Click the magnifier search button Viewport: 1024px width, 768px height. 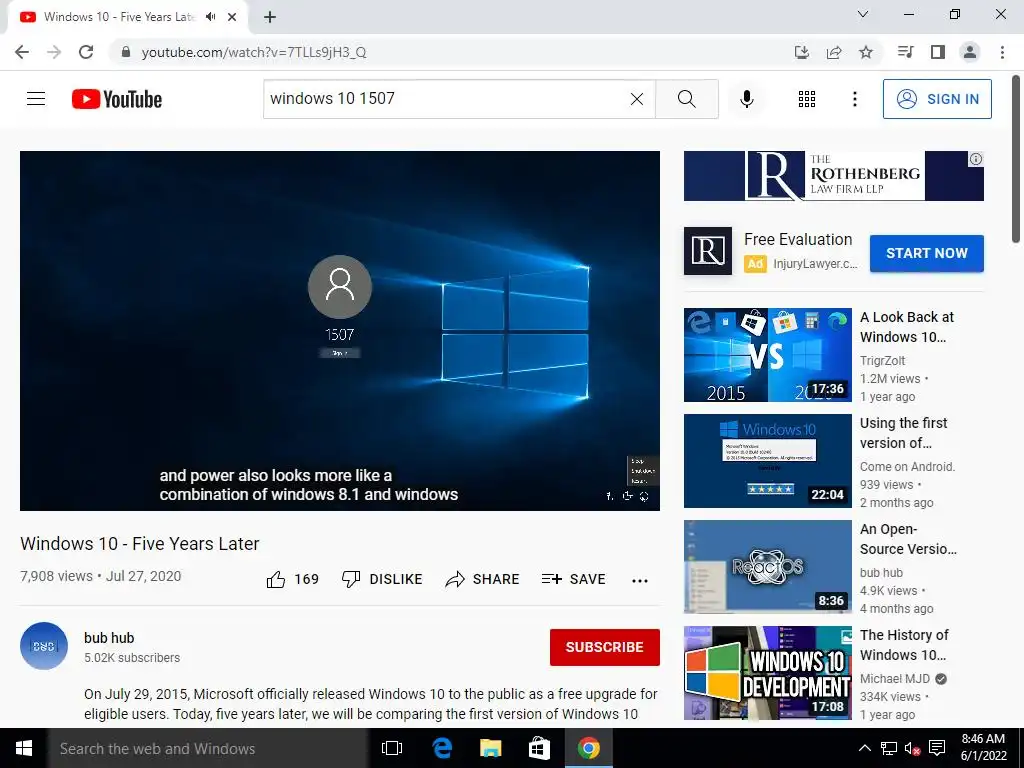click(x=686, y=99)
